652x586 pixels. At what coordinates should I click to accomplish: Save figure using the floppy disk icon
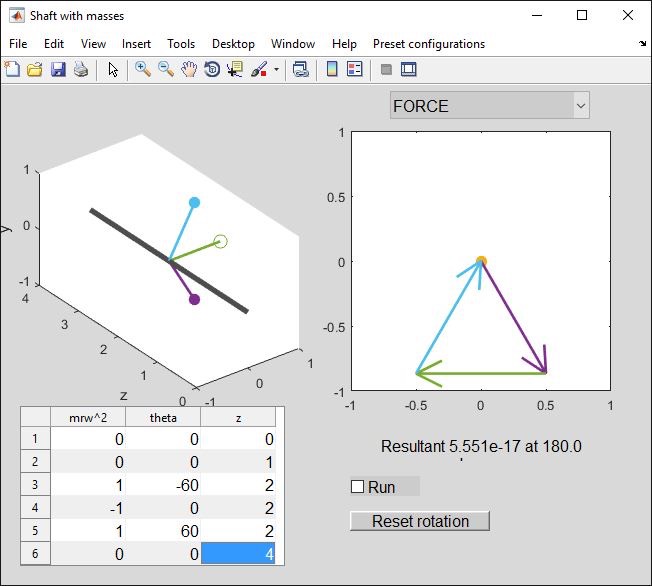tap(57, 69)
